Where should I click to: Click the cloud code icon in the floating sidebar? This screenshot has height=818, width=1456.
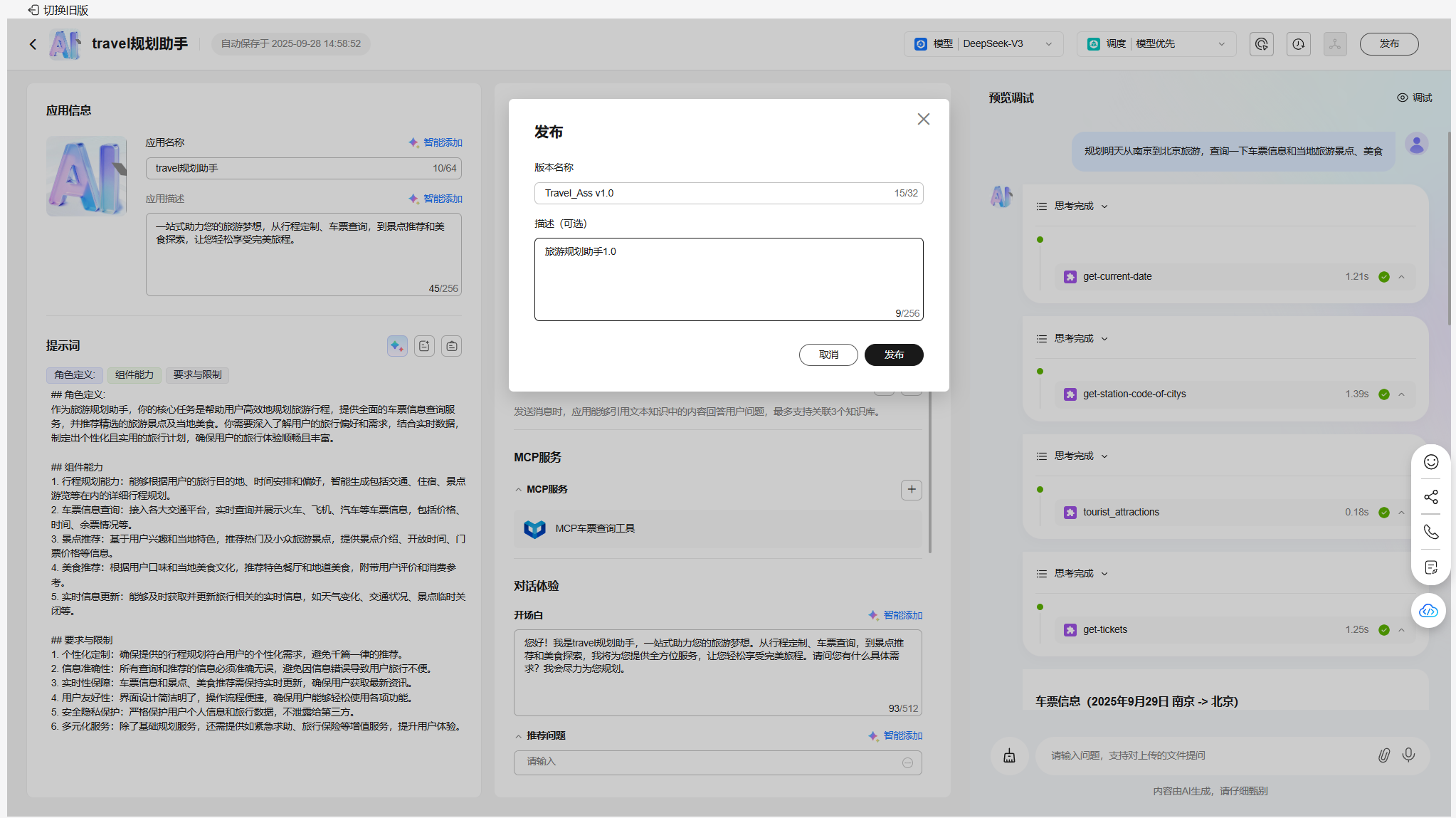point(1428,611)
